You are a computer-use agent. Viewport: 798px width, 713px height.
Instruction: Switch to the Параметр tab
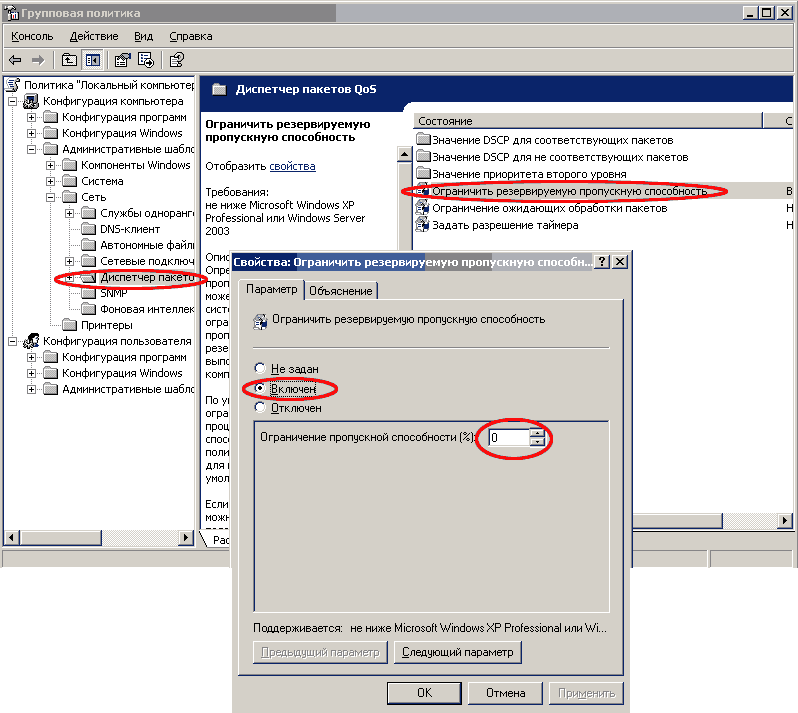pos(271,289)
